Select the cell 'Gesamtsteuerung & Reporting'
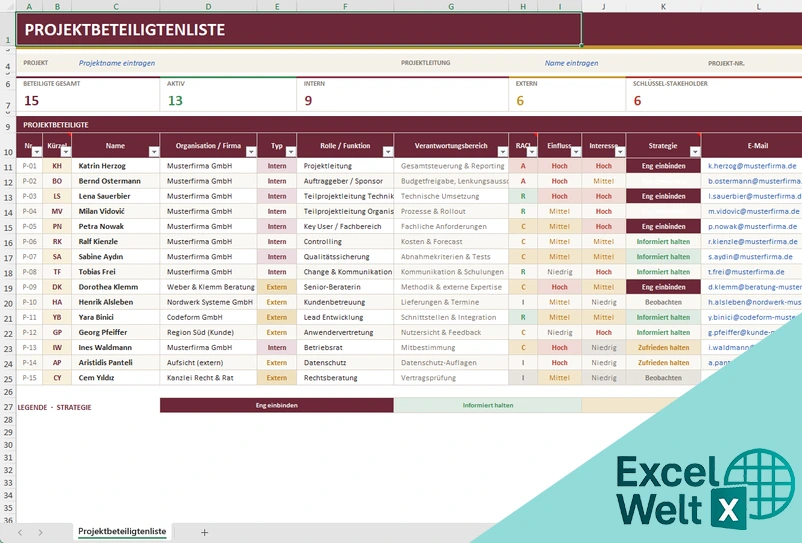The image size is (802, 543). (451, 166)
